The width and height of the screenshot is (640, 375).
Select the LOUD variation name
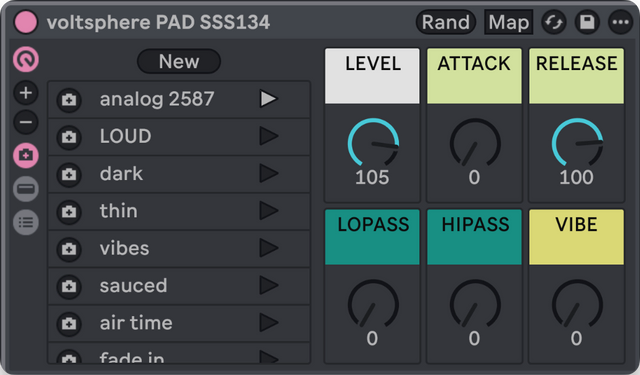click(125, 136)
